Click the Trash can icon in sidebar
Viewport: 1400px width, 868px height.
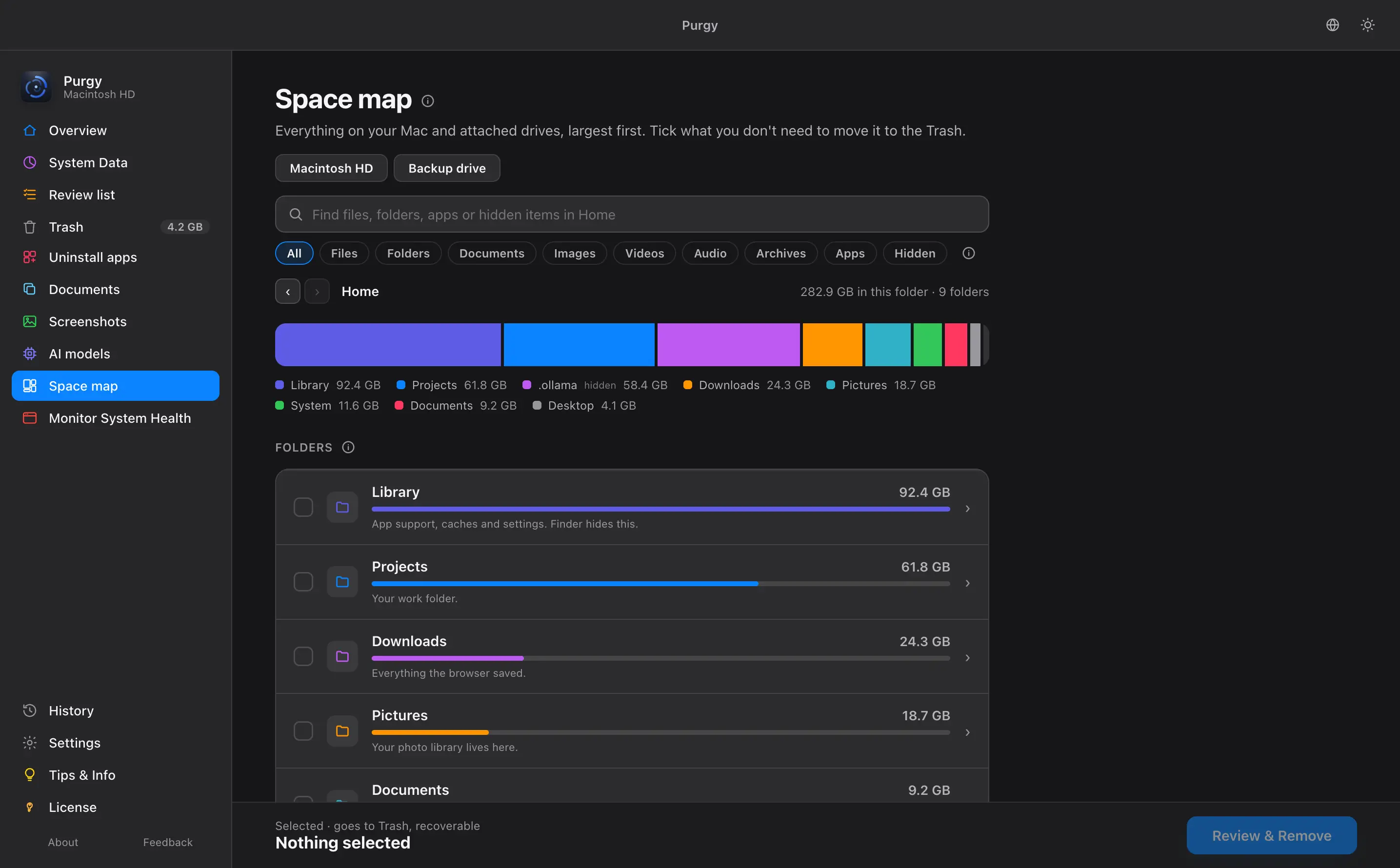(30, 227)
